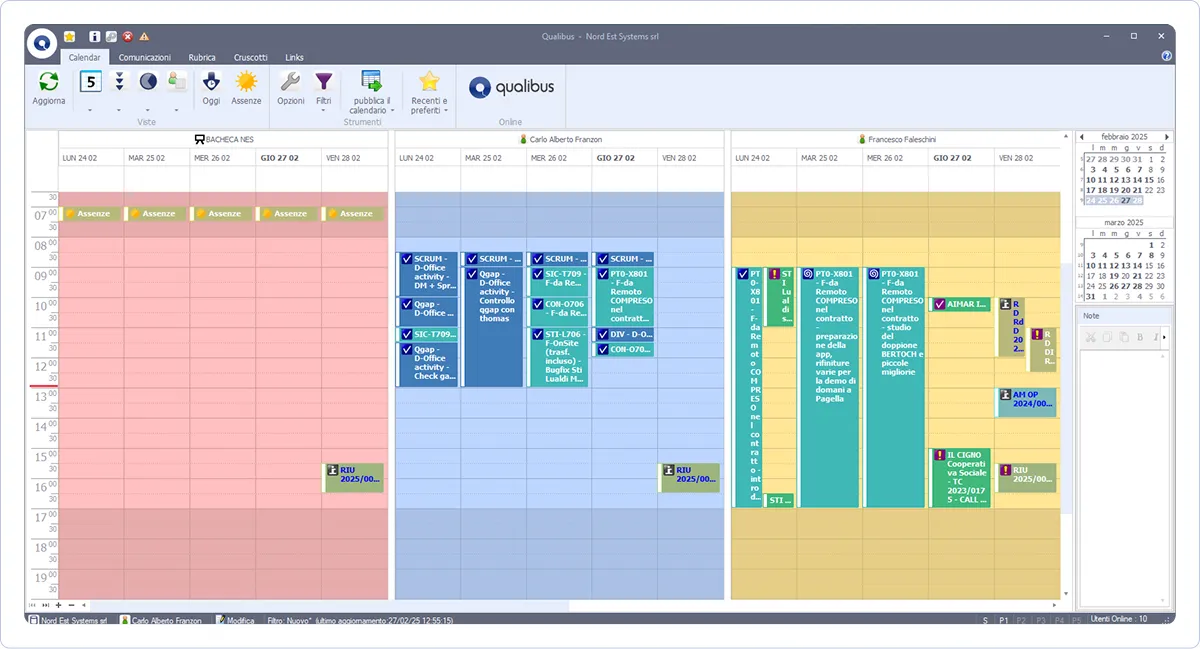Click Modifica in the status bar
Image resolution: width=1200 pixels, height=649 pixels.
tap(235, 621)
